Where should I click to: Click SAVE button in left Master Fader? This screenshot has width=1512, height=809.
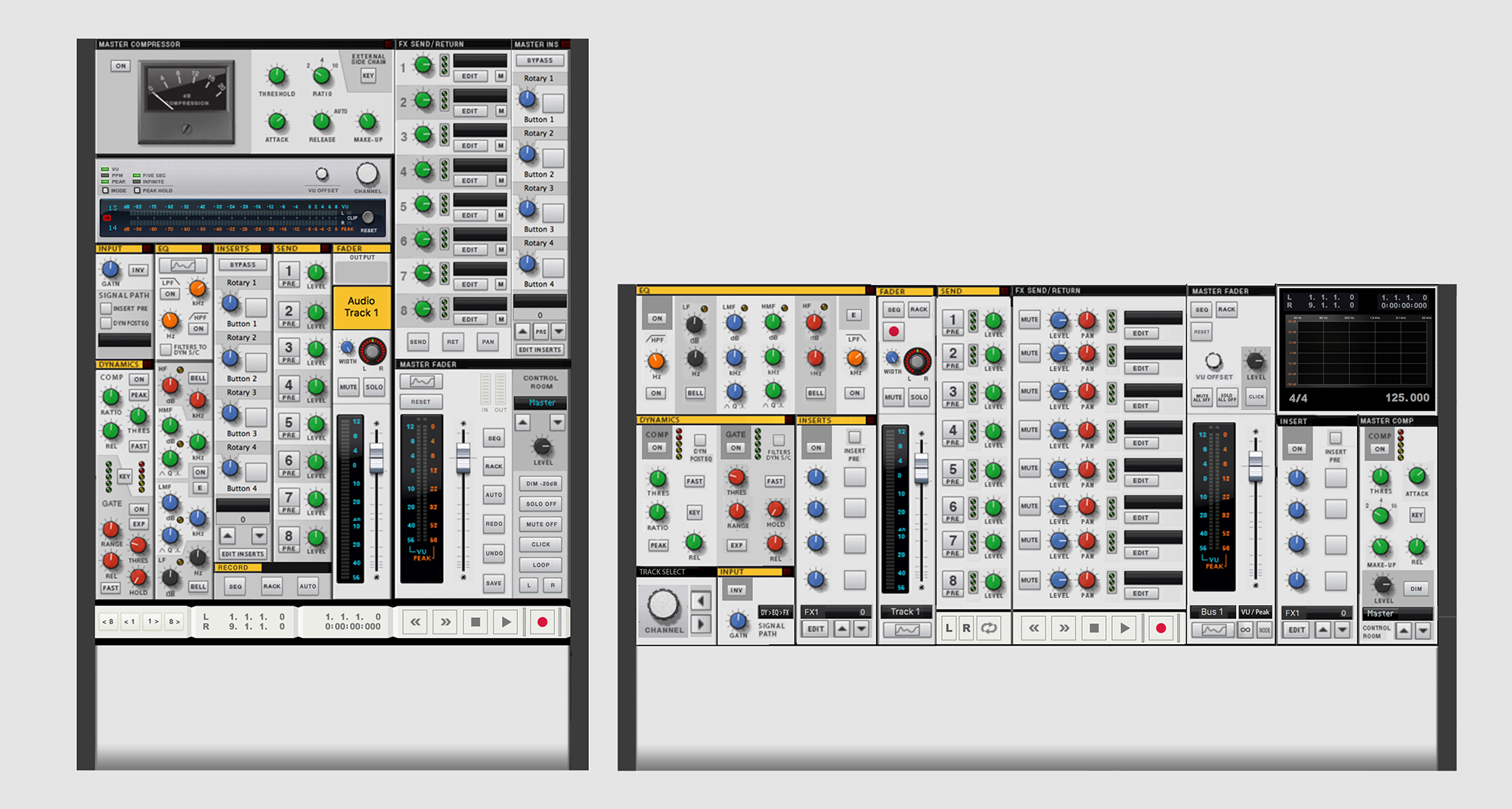click(494, 583)
